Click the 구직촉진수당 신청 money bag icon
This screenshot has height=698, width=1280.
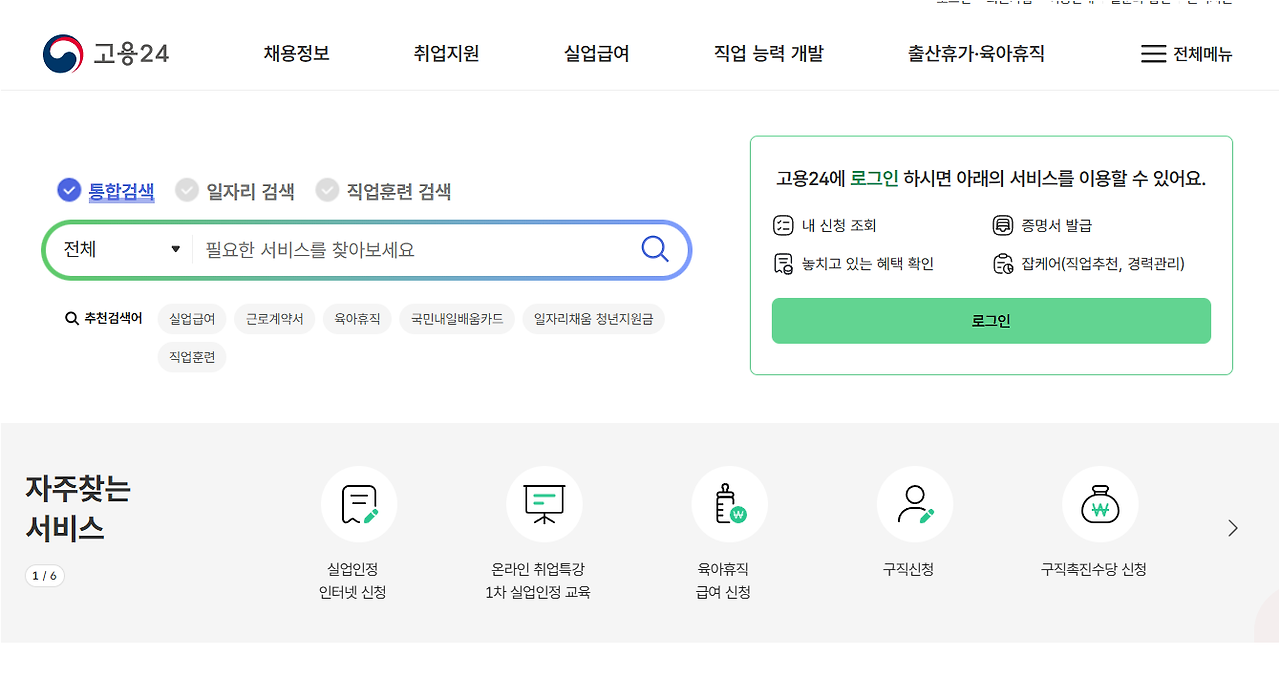coord(1100,504)
